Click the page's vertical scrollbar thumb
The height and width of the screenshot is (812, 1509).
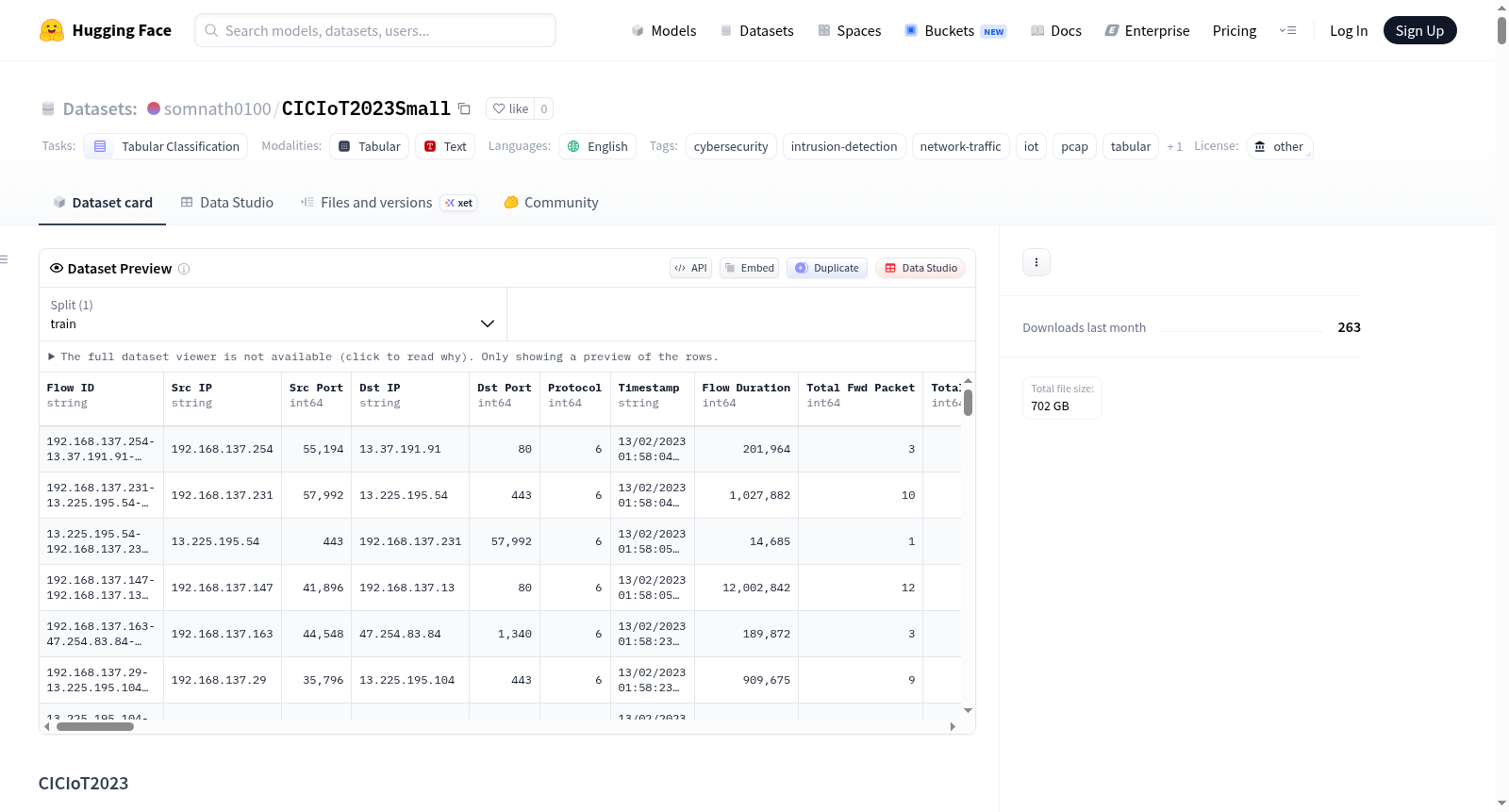[x=1501, y=30]
